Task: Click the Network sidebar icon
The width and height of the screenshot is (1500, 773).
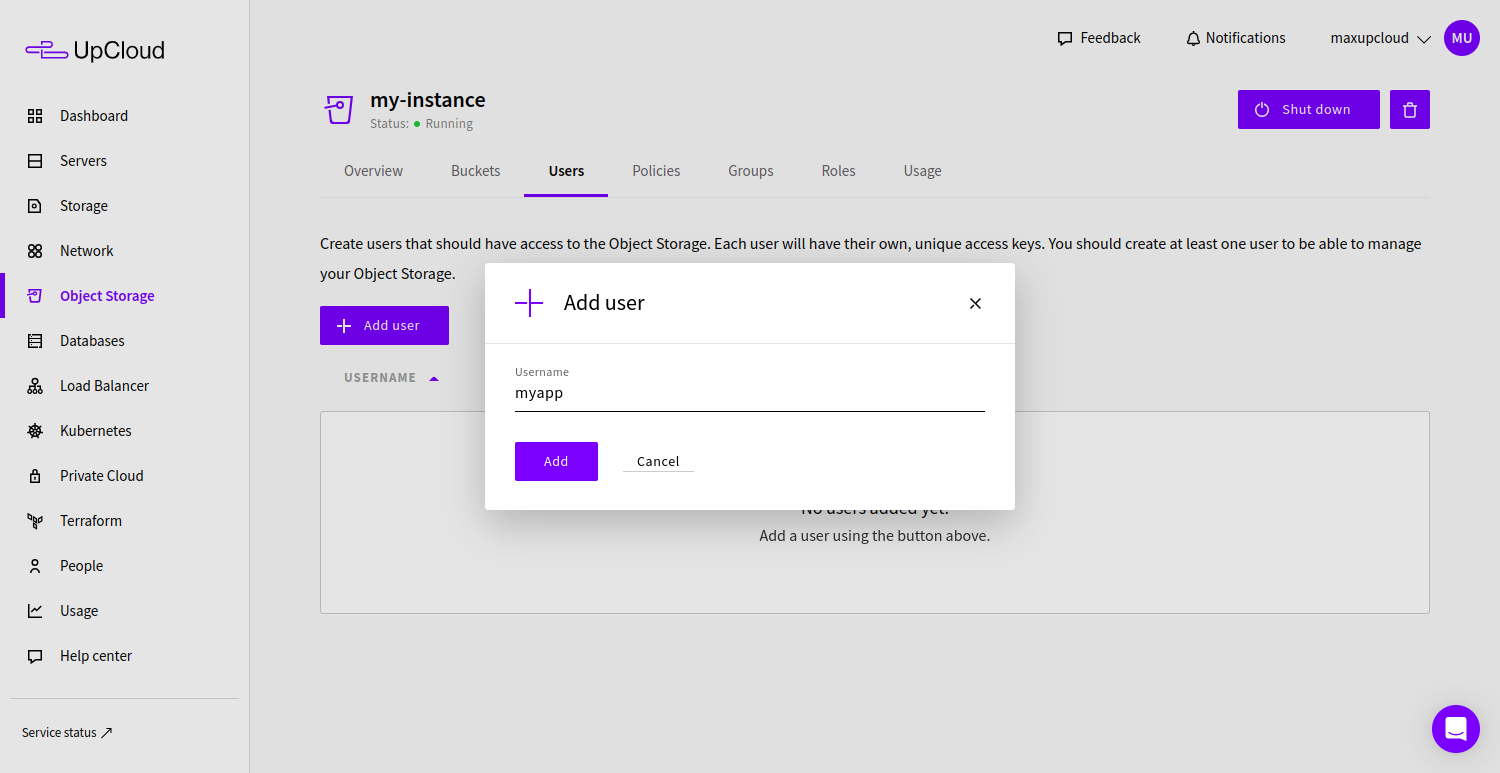Action: point(35,251)
